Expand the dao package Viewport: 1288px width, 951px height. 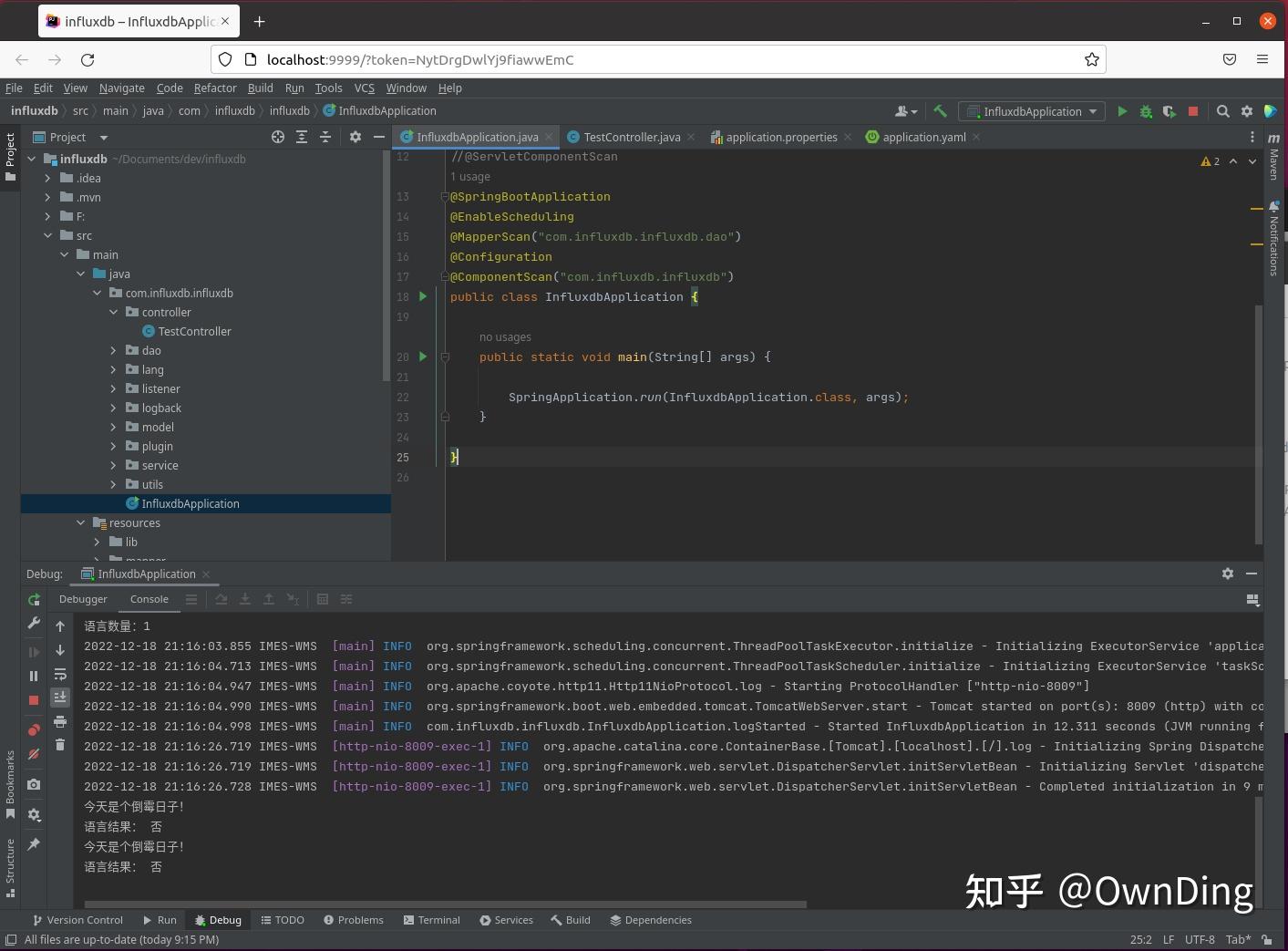point(114,350)
